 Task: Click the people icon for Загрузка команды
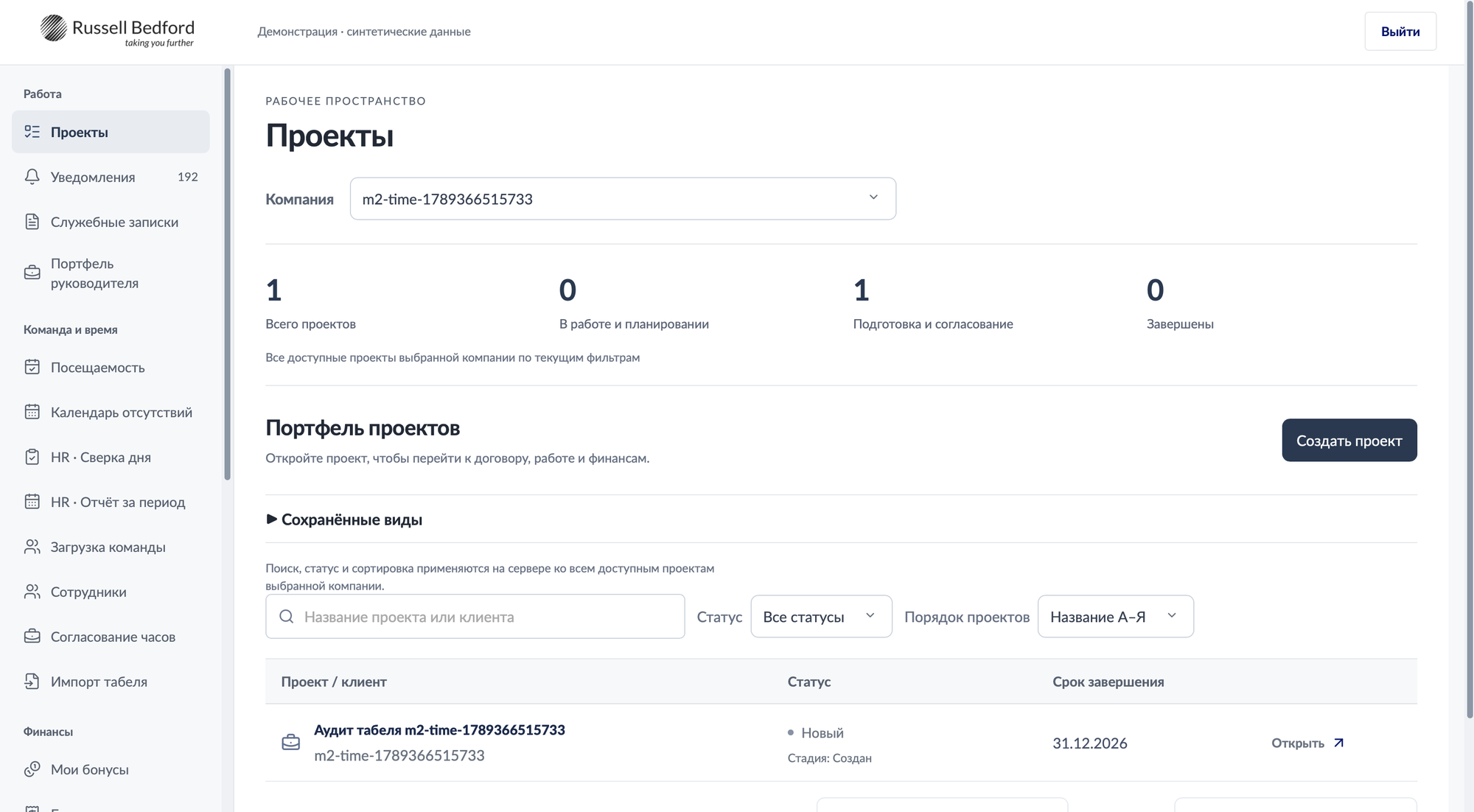pos(32,547)
